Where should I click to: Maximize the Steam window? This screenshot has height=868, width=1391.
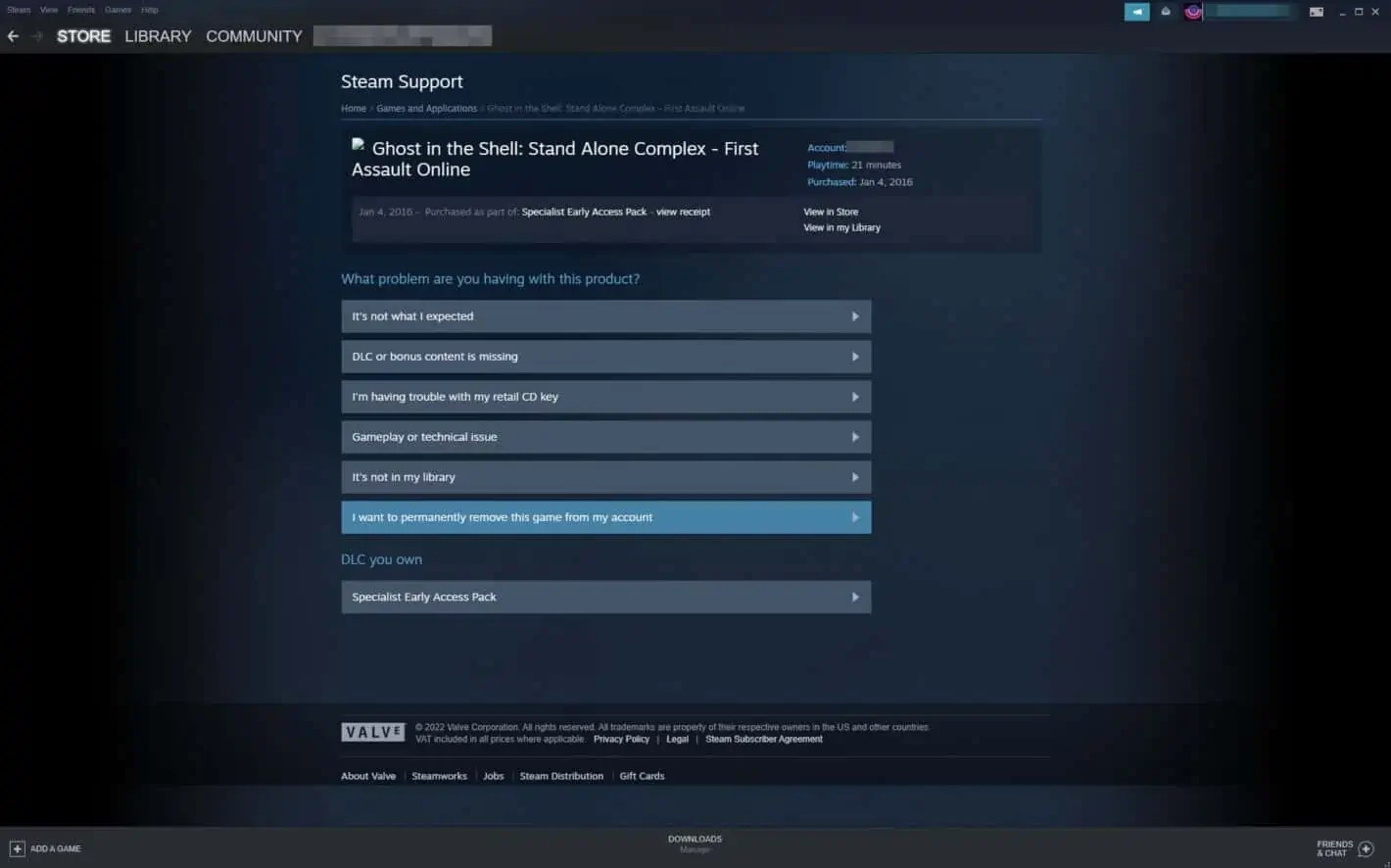click(x=1359, y=12)
